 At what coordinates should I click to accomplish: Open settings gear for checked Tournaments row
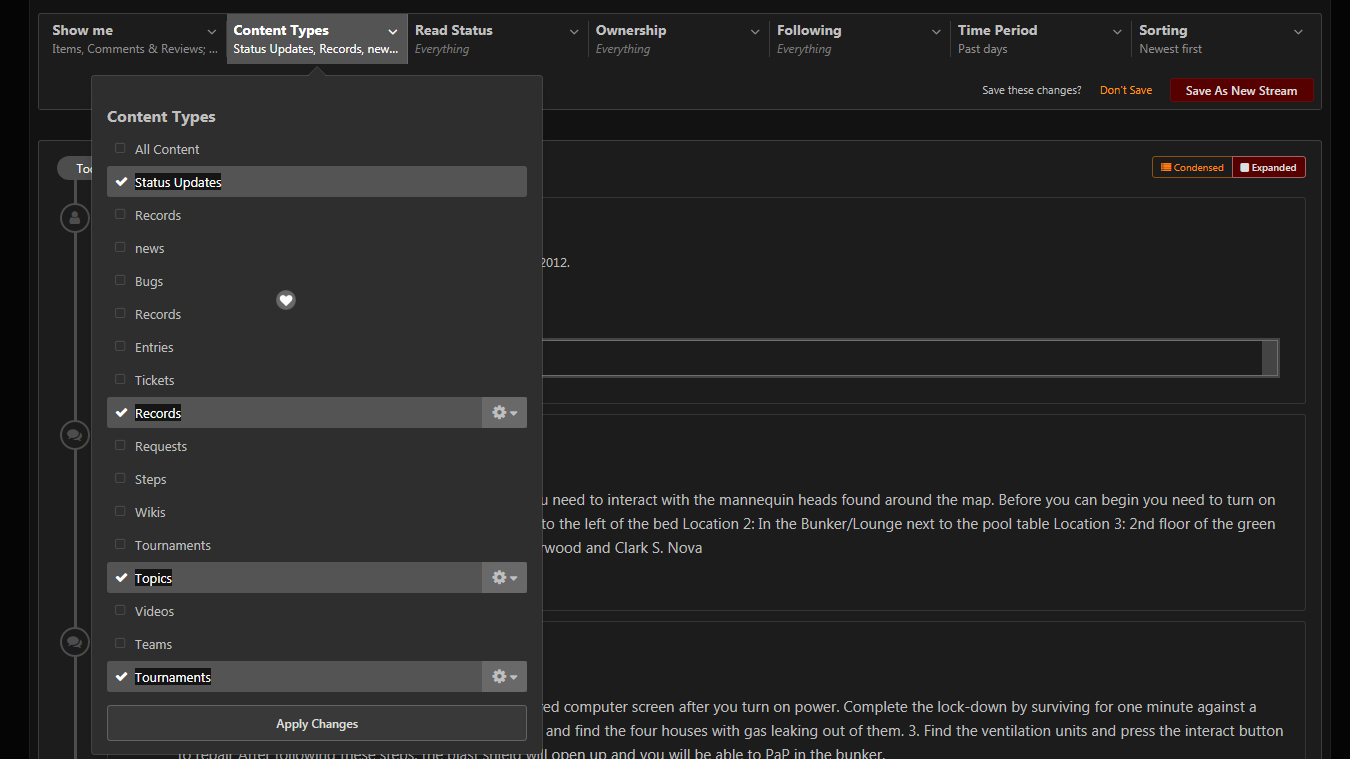(504, 677)
